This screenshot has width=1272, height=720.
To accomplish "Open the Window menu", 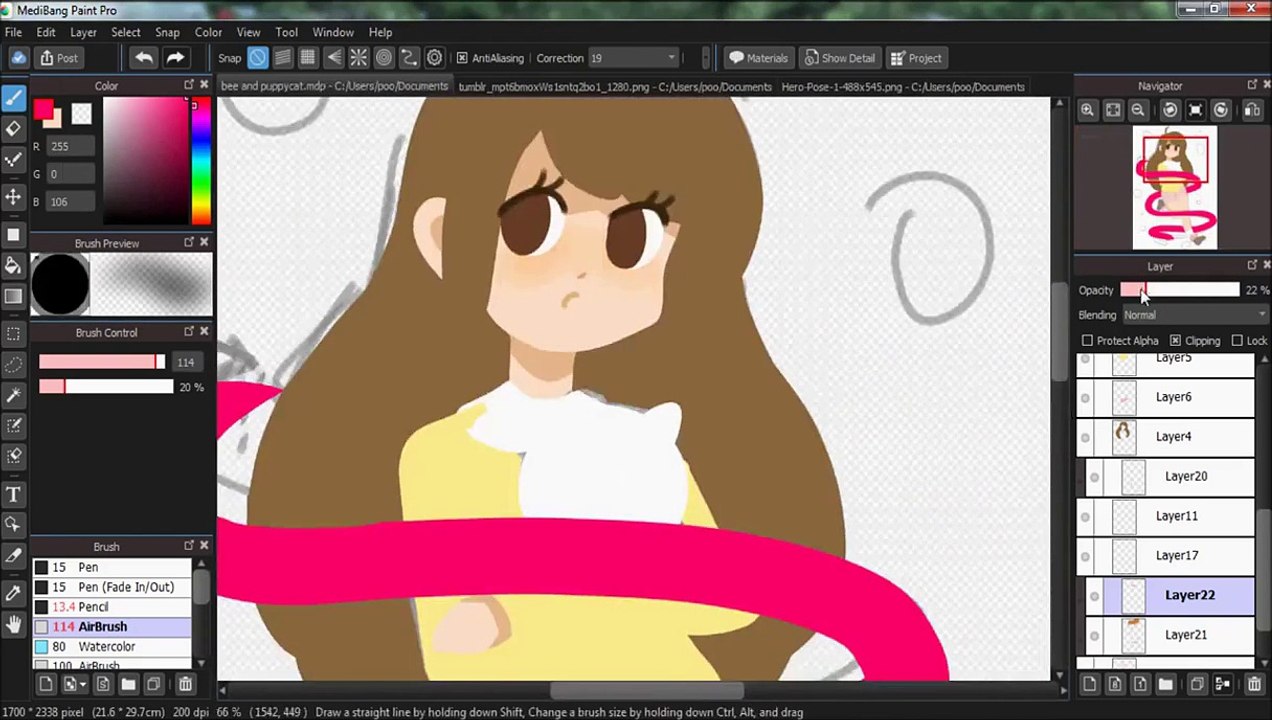I will (333, 32).
